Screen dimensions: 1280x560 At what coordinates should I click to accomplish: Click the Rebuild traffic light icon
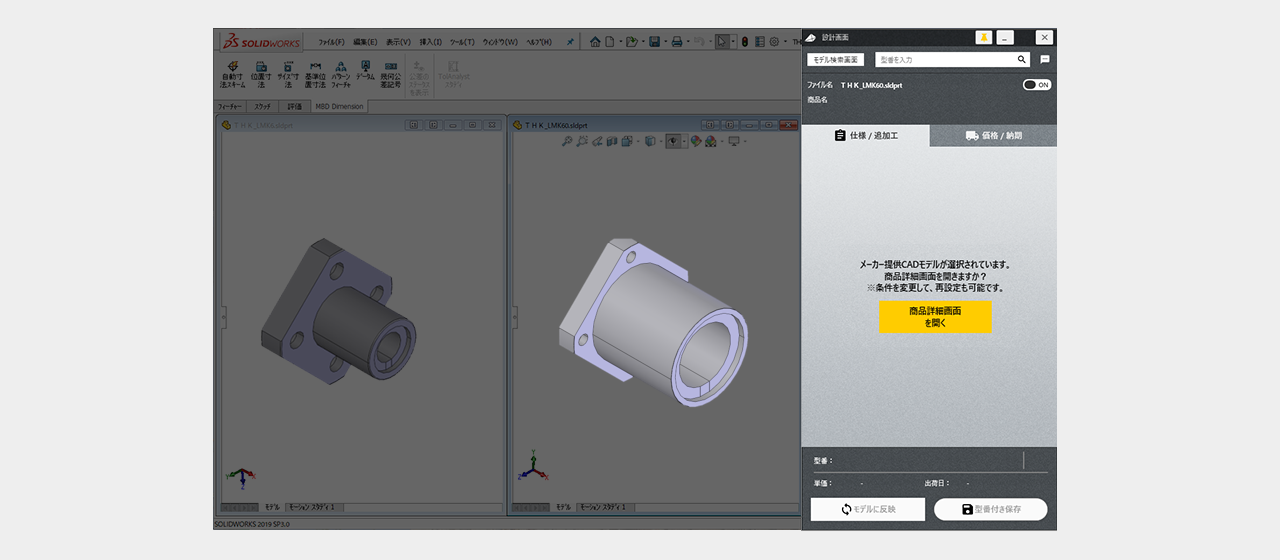(744, 42)
